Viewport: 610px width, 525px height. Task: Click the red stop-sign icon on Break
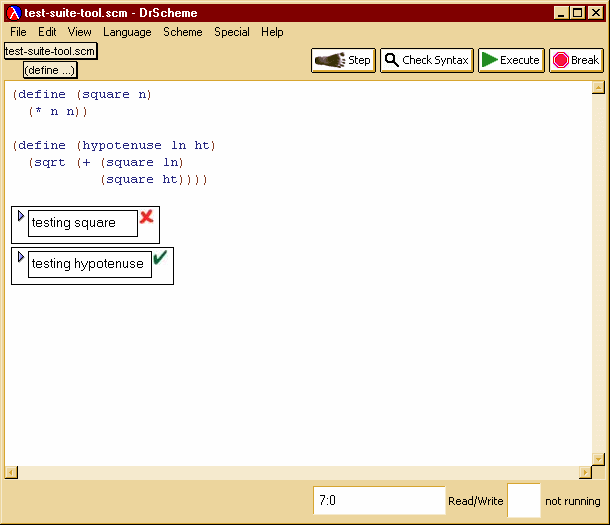click(x=561, y=60)
